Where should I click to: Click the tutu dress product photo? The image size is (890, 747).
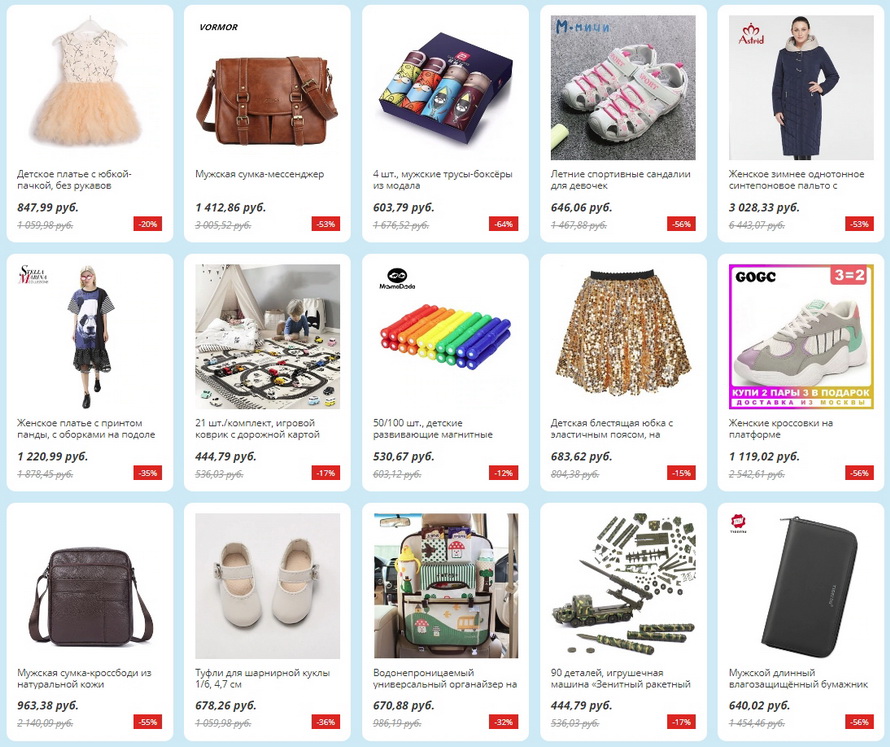(89, 87)
